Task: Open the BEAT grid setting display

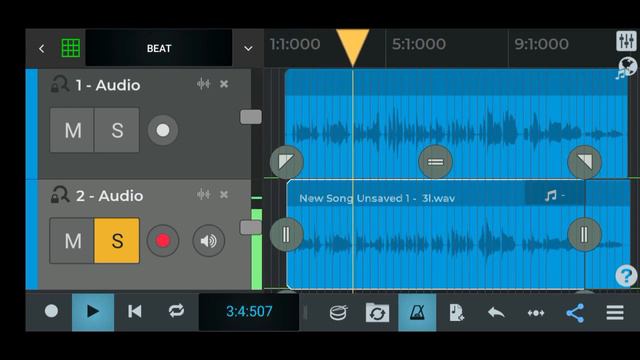Action: [159, 48]
